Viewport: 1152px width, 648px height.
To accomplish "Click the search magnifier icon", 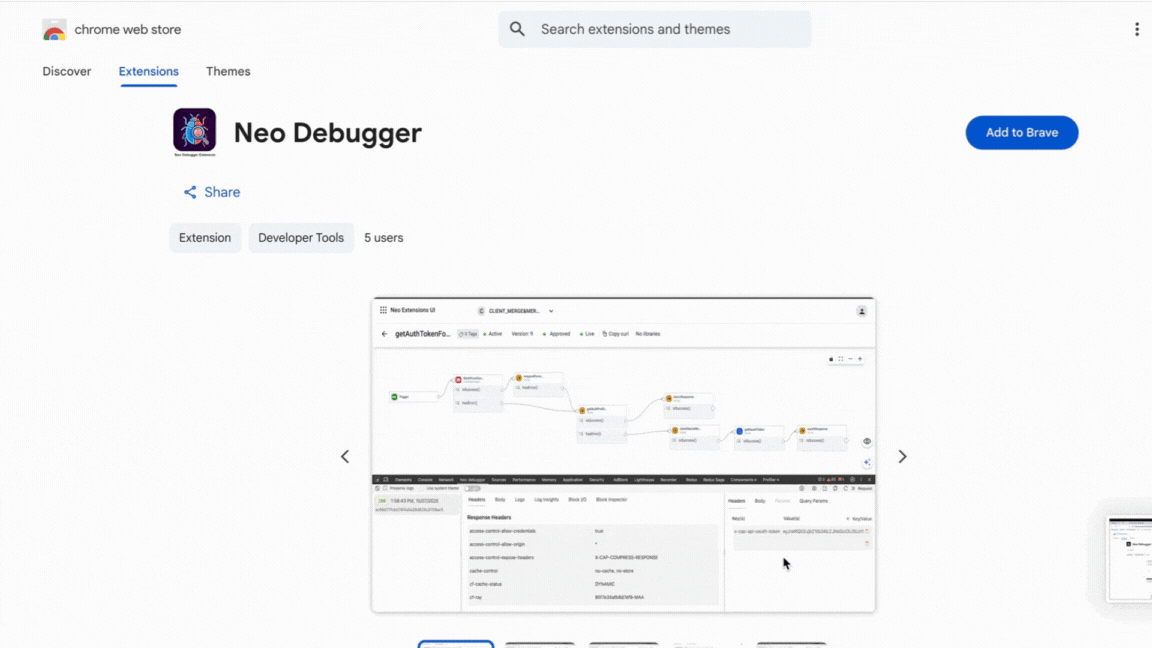I will (517, 29).
